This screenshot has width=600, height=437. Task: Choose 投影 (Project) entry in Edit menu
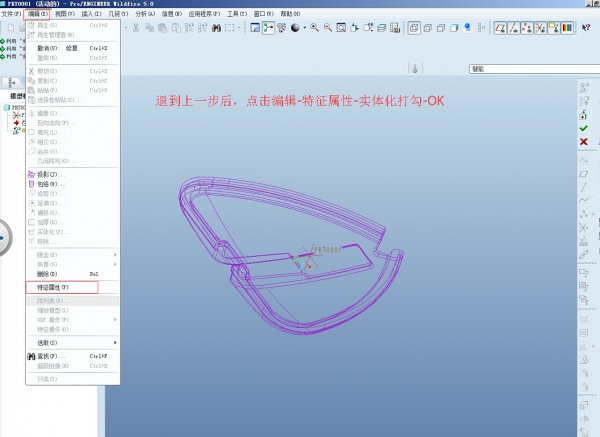click(x=72, y=174)
